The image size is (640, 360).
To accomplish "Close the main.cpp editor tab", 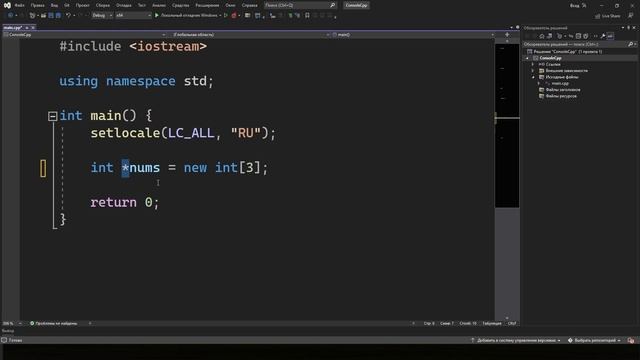I will coord(33,27).
